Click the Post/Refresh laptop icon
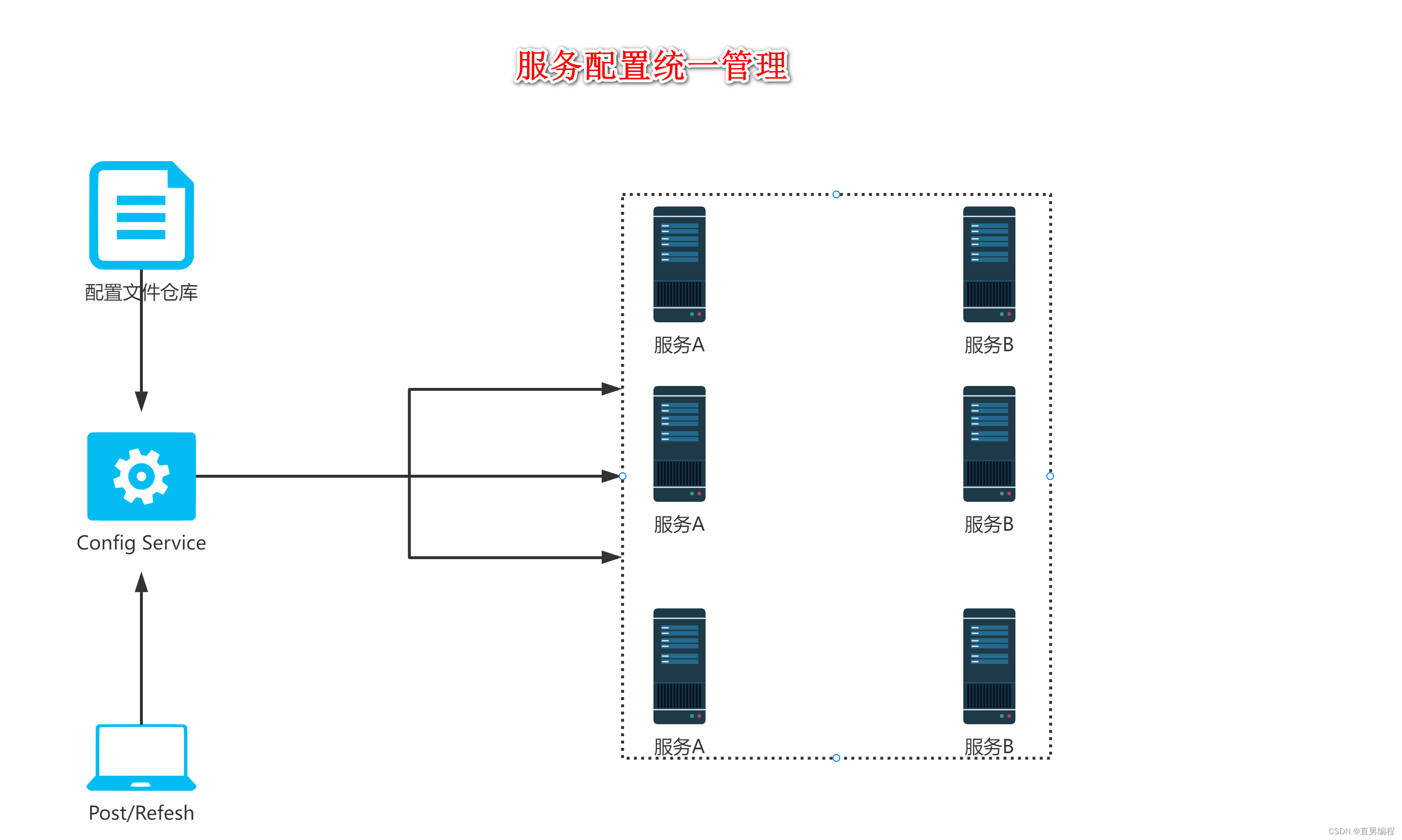Screen dimensions: 1402x840 (140, 760)
